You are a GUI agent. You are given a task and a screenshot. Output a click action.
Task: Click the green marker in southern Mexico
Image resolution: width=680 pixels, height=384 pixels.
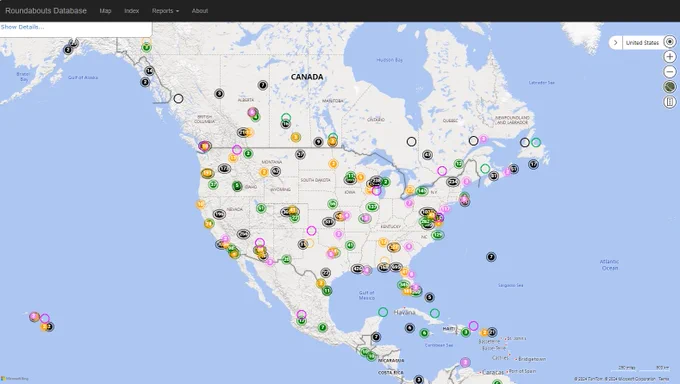pyautogui.click(x=322, y=328)
